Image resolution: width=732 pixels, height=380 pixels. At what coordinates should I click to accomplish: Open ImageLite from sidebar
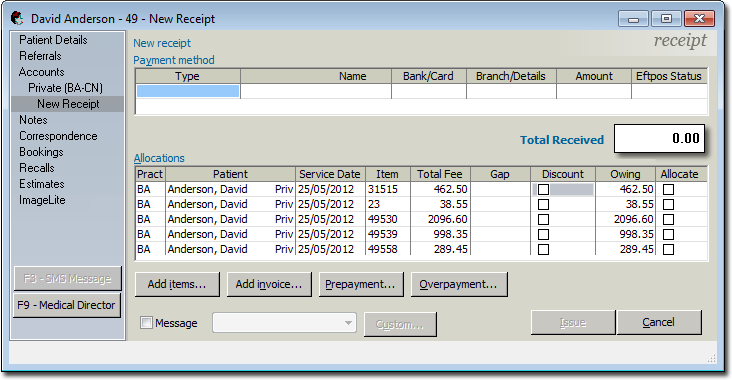click(42, 200)
